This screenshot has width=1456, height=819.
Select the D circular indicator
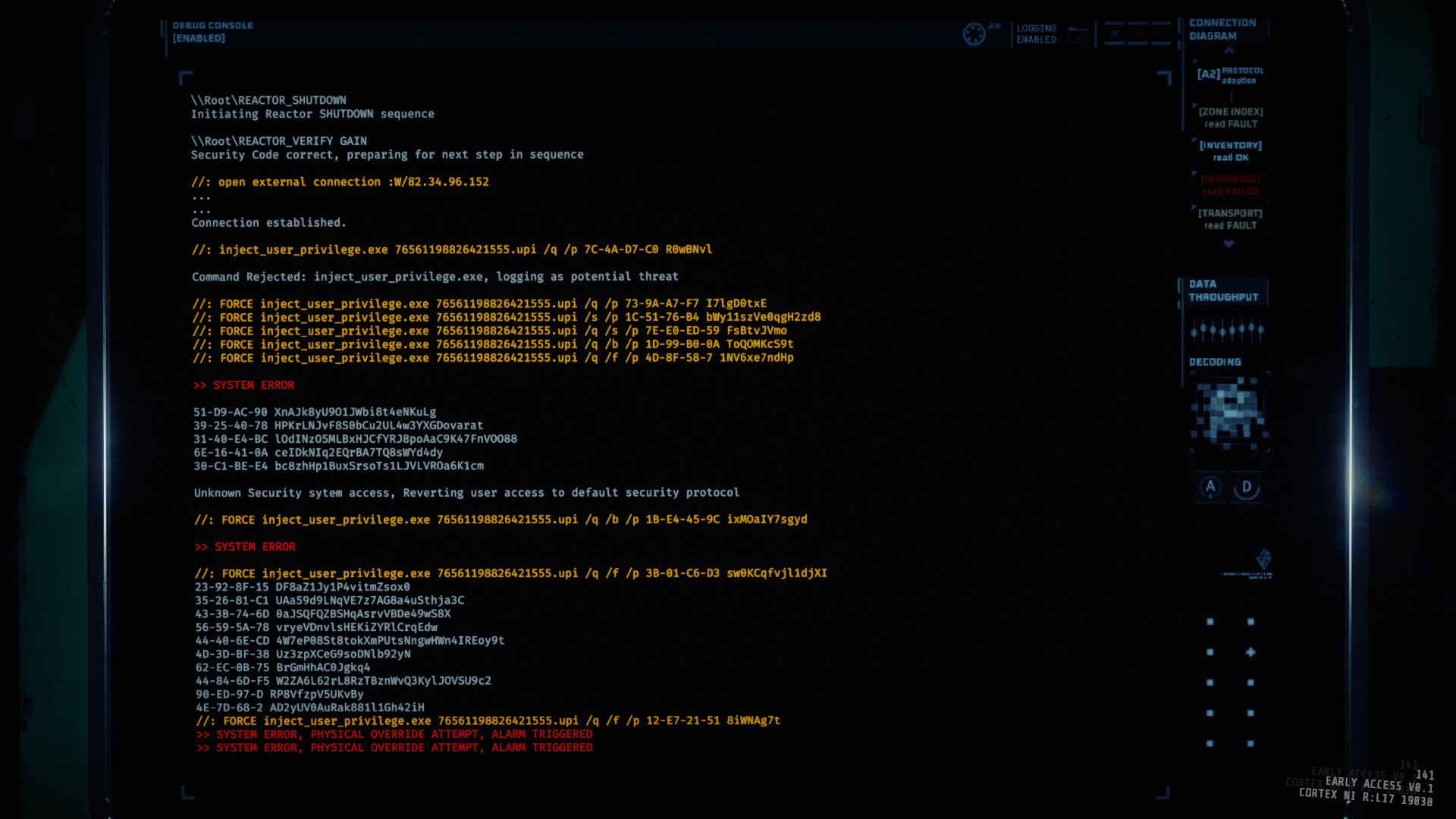(x=1247, y=487)
